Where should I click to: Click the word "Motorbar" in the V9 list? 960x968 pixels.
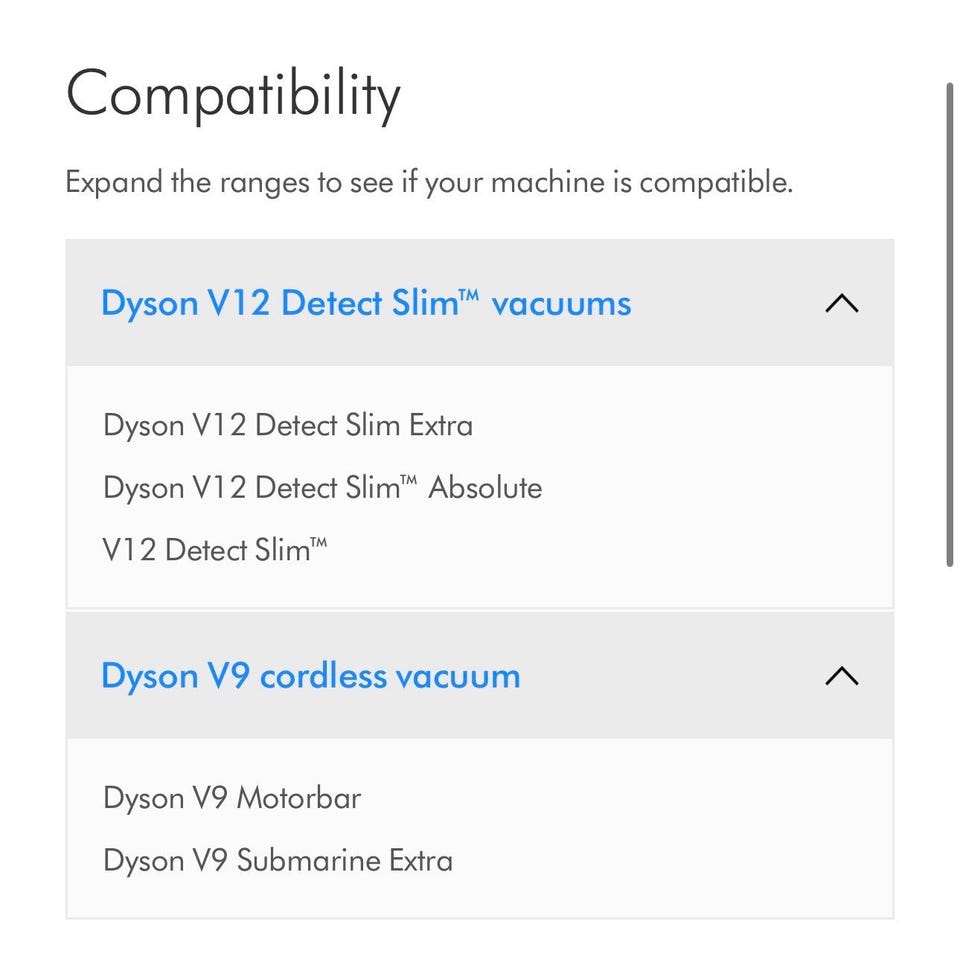pos(298,798)
